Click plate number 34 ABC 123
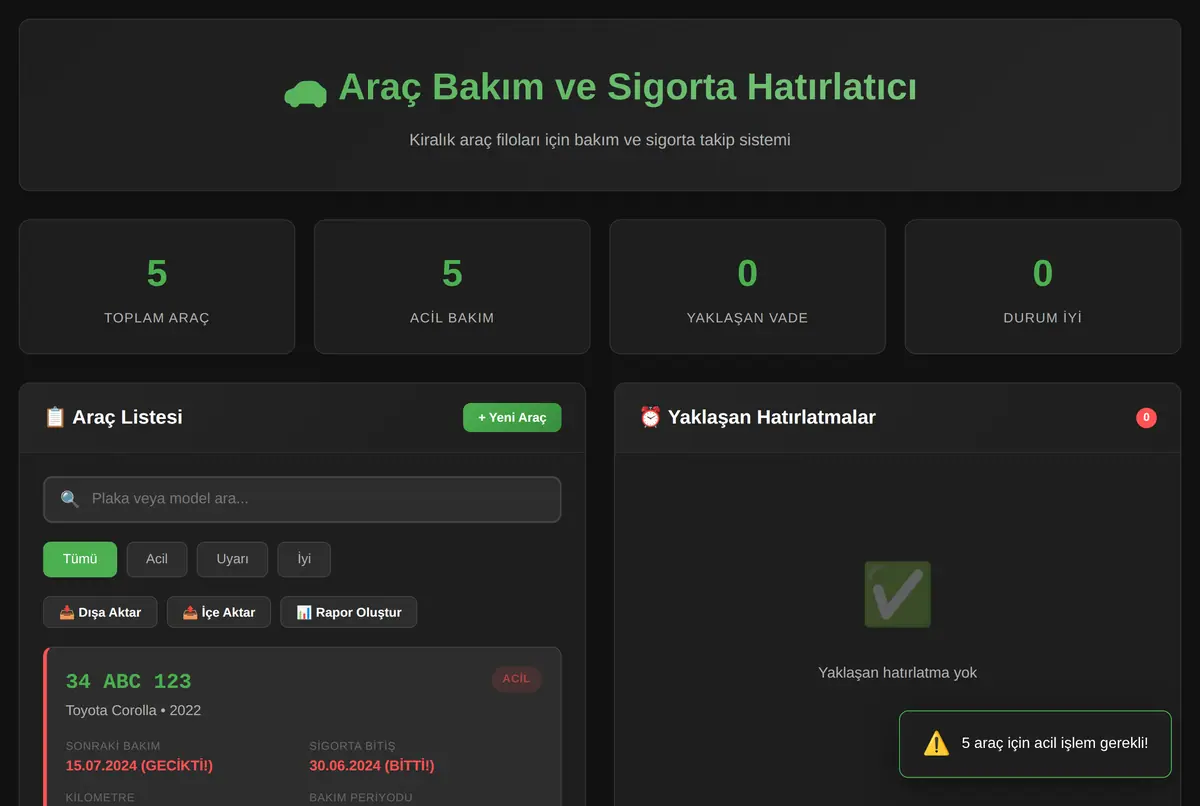1200x806 pixels. click(128, 682)
